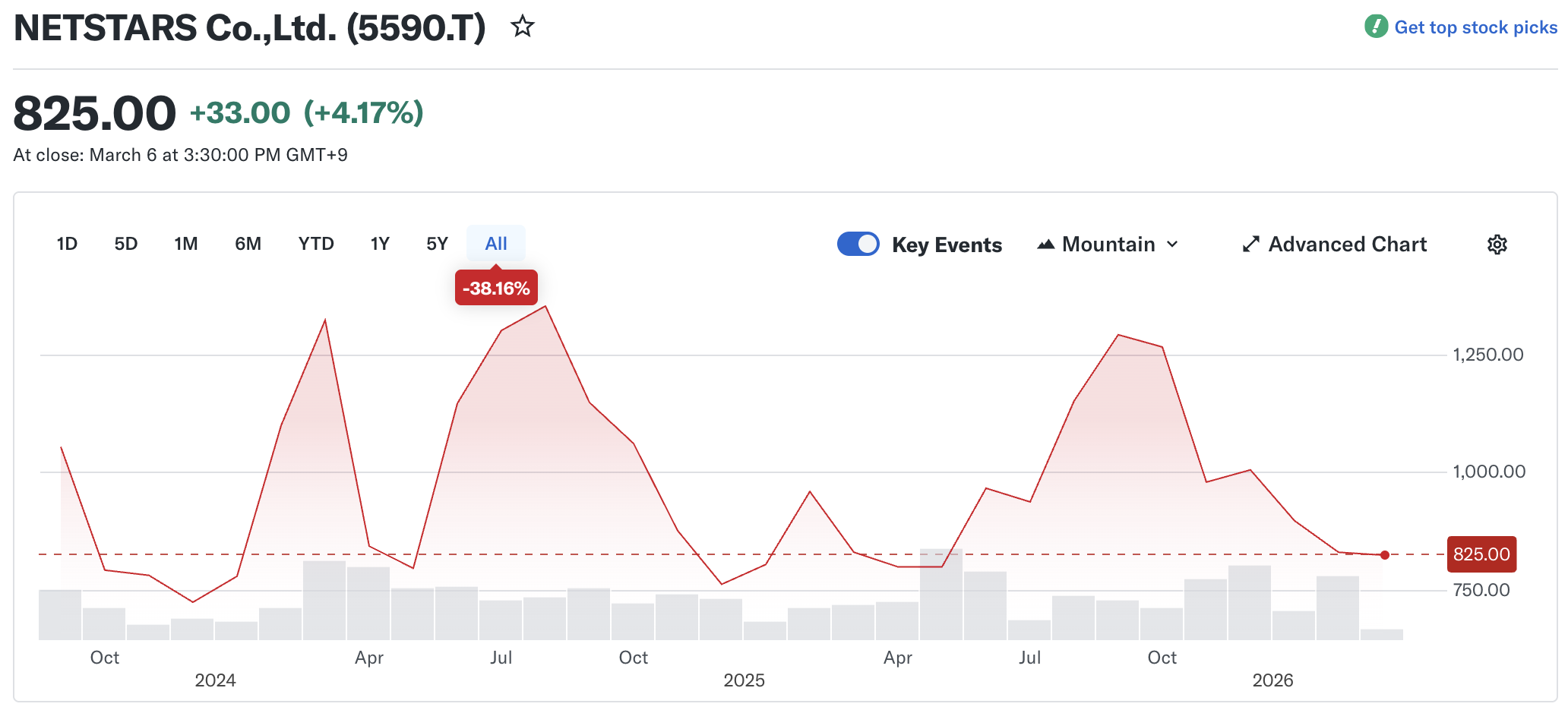Choose the YTD time range
Viewport: 1568px width, 710px height.
click(x=316, y=244)
